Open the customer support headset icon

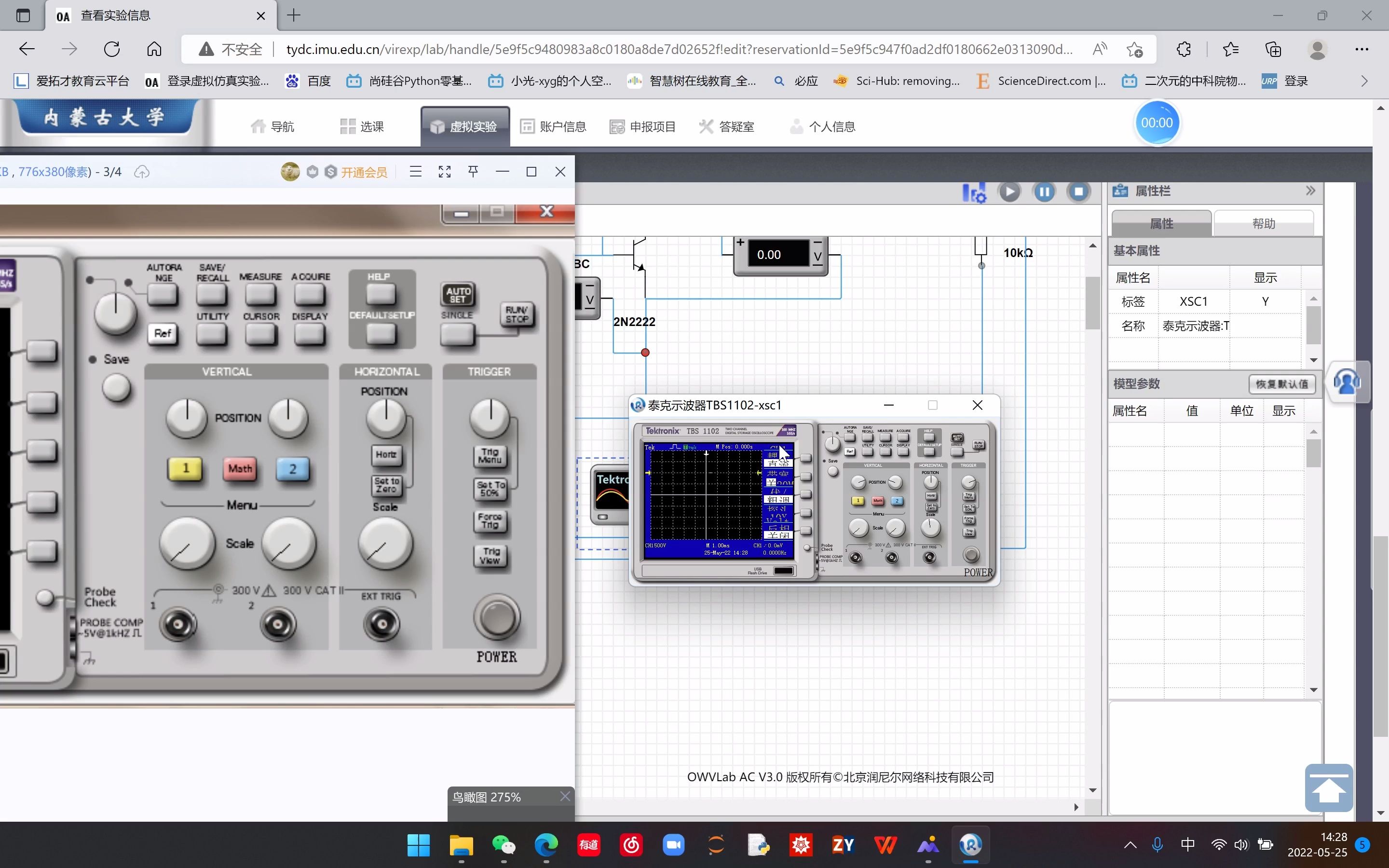click(x=1347, y=382)
